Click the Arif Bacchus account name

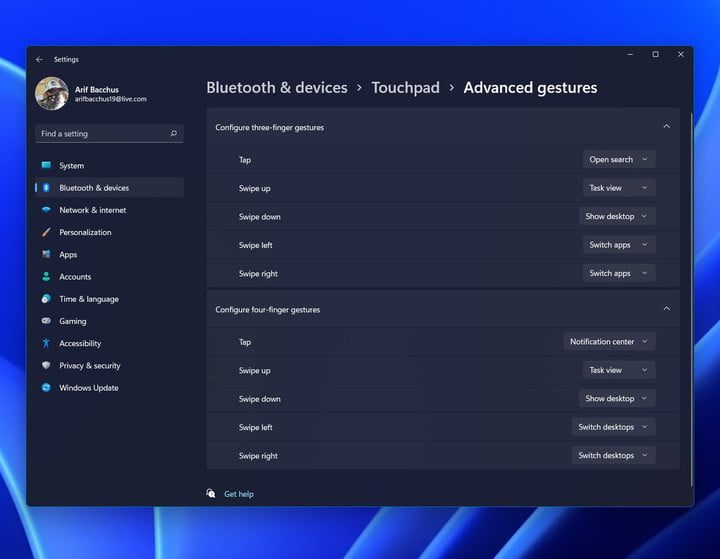click(97, 90)
